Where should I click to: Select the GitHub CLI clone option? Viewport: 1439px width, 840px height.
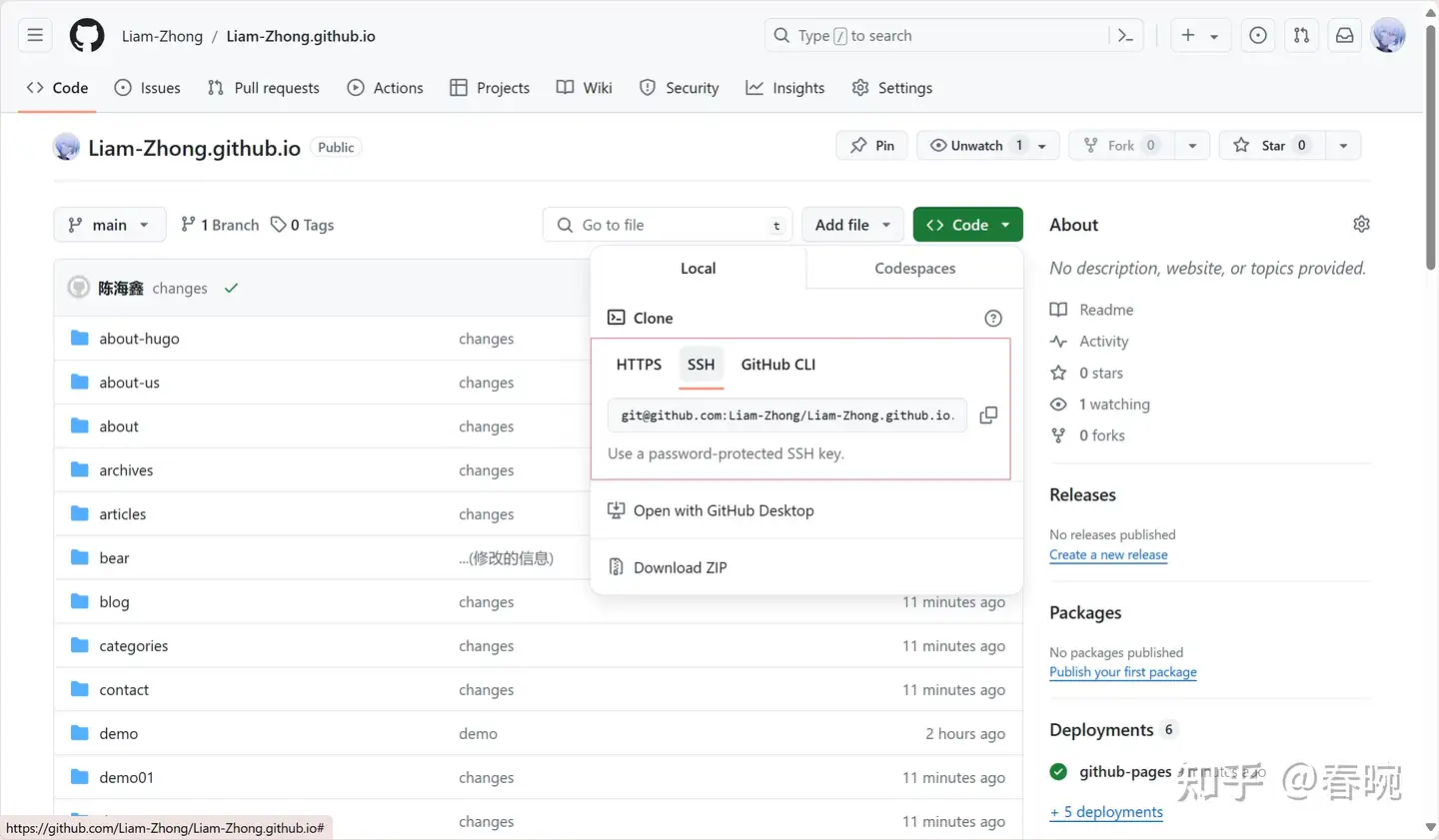click(x=778, y=365)
